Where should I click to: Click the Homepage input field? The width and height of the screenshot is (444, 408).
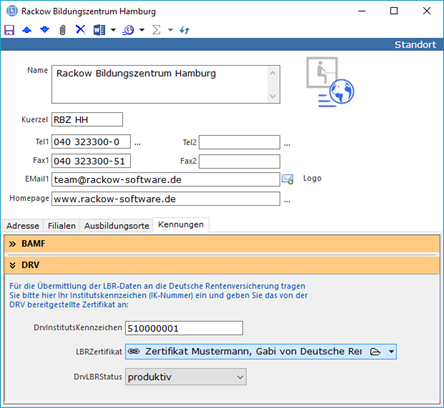(166, 199)
